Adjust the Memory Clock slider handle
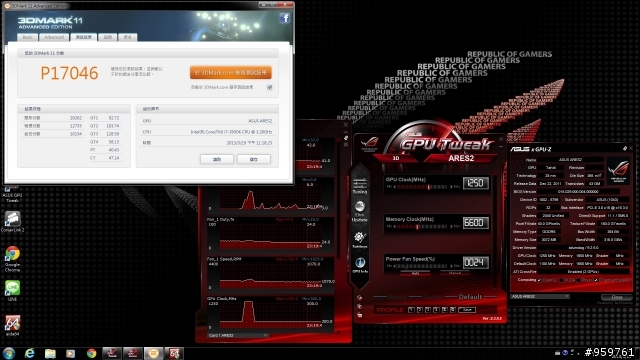Viewport: 640px width, 360px height. (x=417, y=227)
